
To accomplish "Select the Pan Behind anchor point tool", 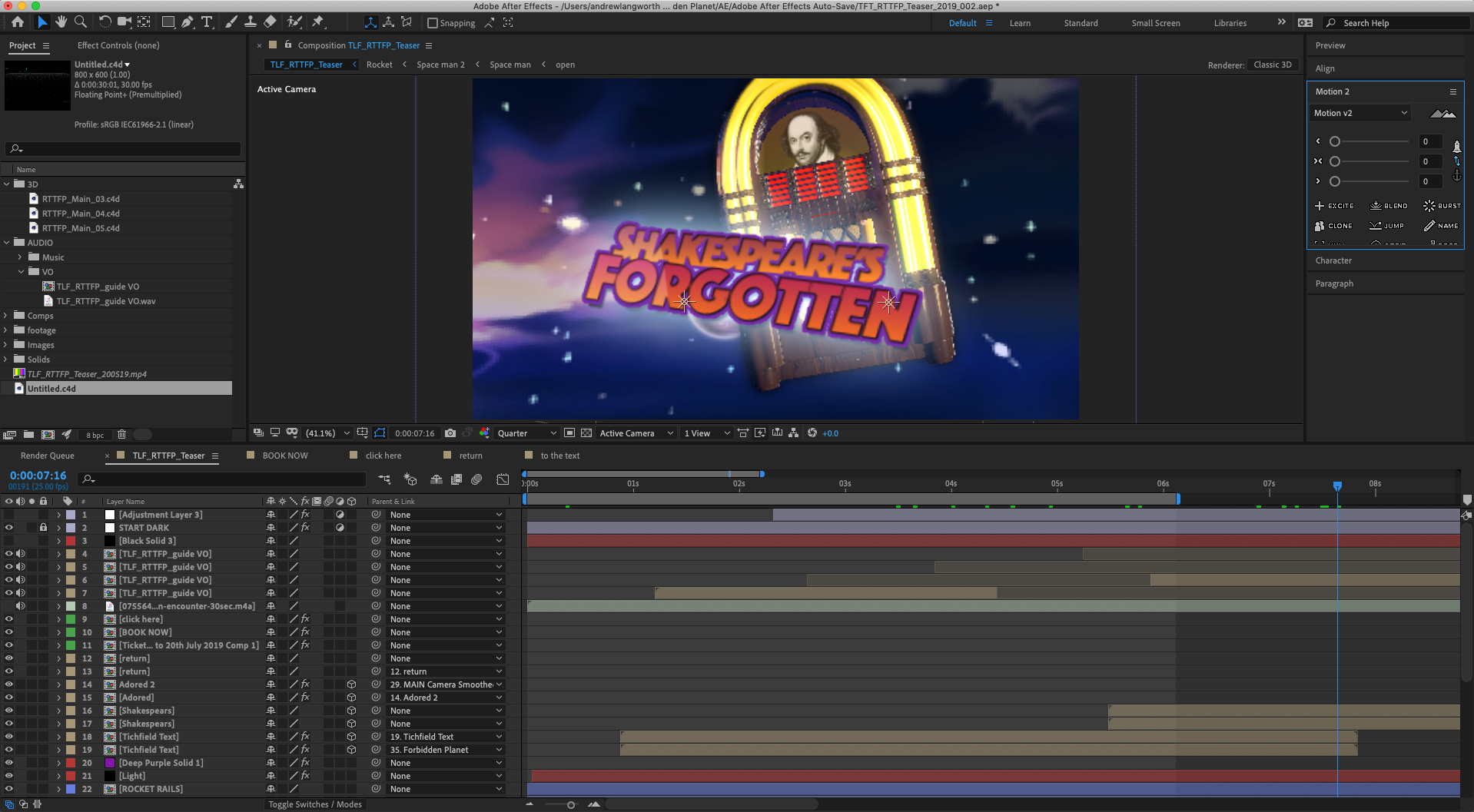I will [144, 22].
